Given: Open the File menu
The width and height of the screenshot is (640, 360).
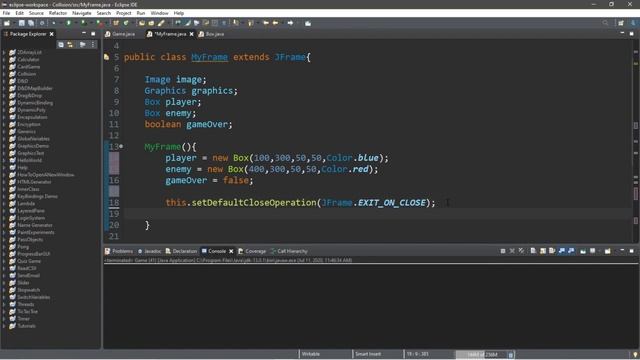Looking at the screenshot, I should [x=7, y=13].
